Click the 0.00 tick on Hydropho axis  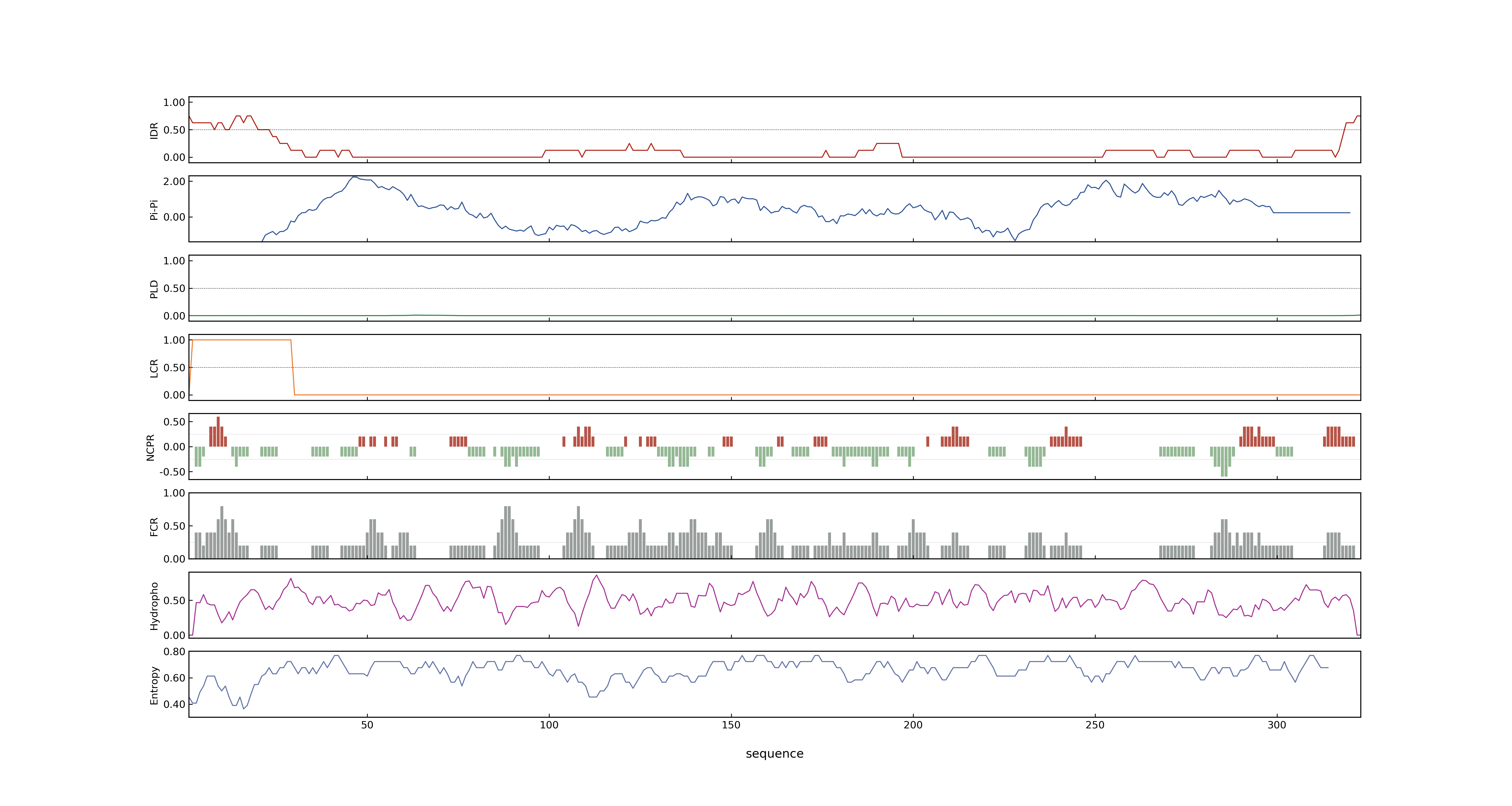(174, 635)
